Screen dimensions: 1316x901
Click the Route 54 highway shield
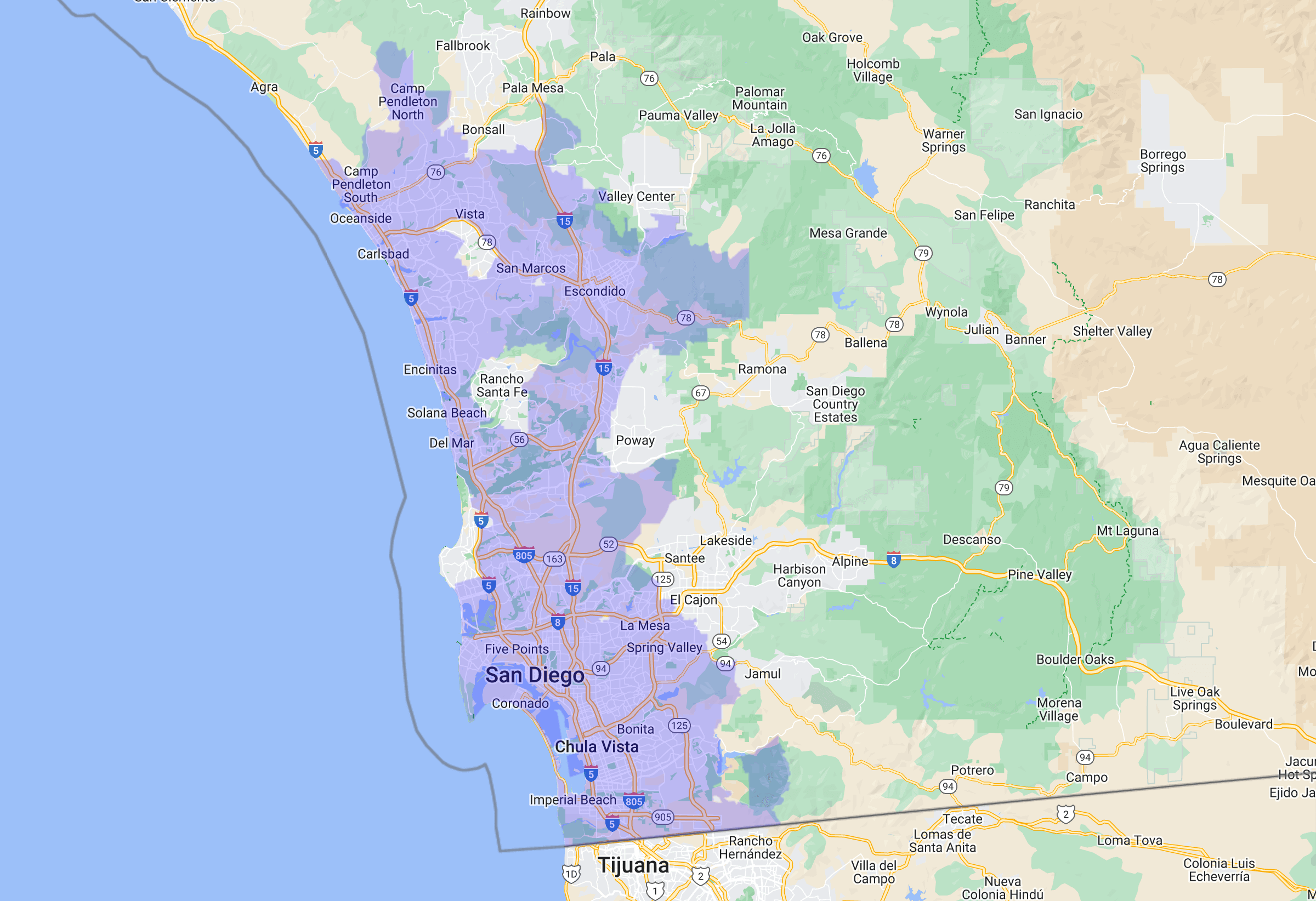(x=721, y=641)
